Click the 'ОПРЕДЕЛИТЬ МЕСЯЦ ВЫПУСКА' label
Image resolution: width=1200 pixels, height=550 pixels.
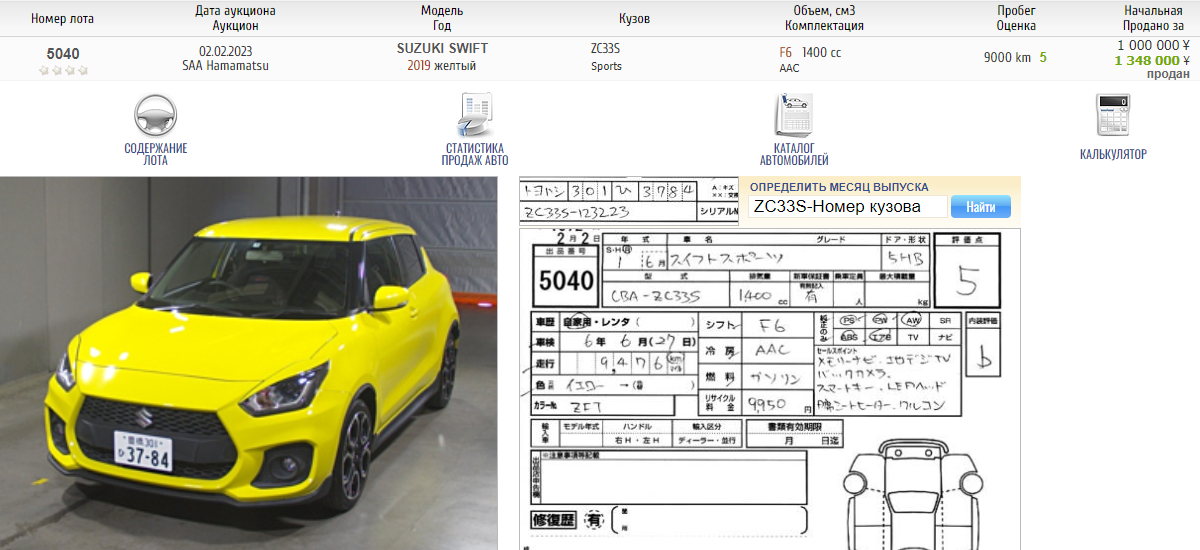click(x=839, y=187)
